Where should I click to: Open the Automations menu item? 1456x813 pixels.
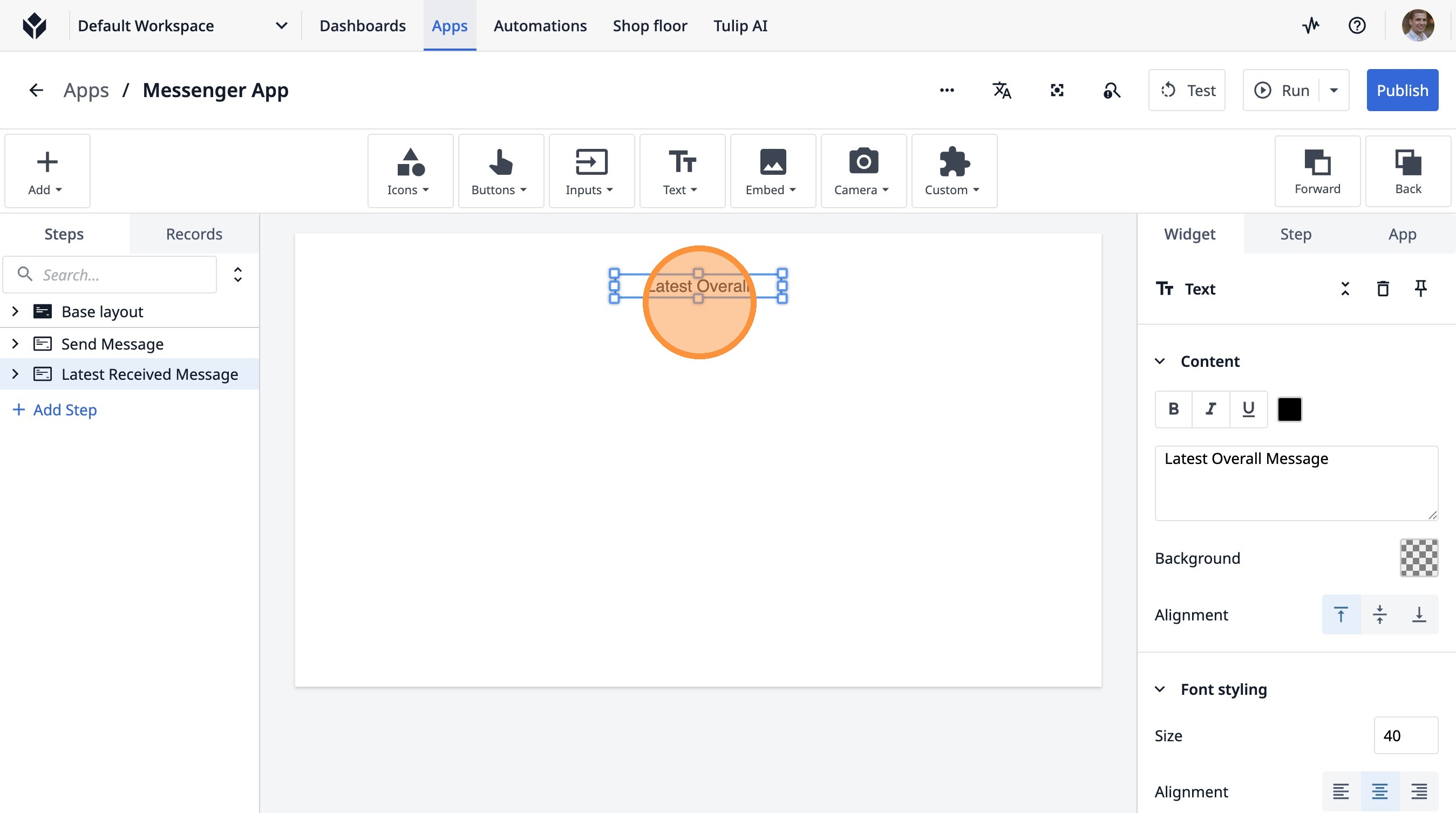[540, 26]
